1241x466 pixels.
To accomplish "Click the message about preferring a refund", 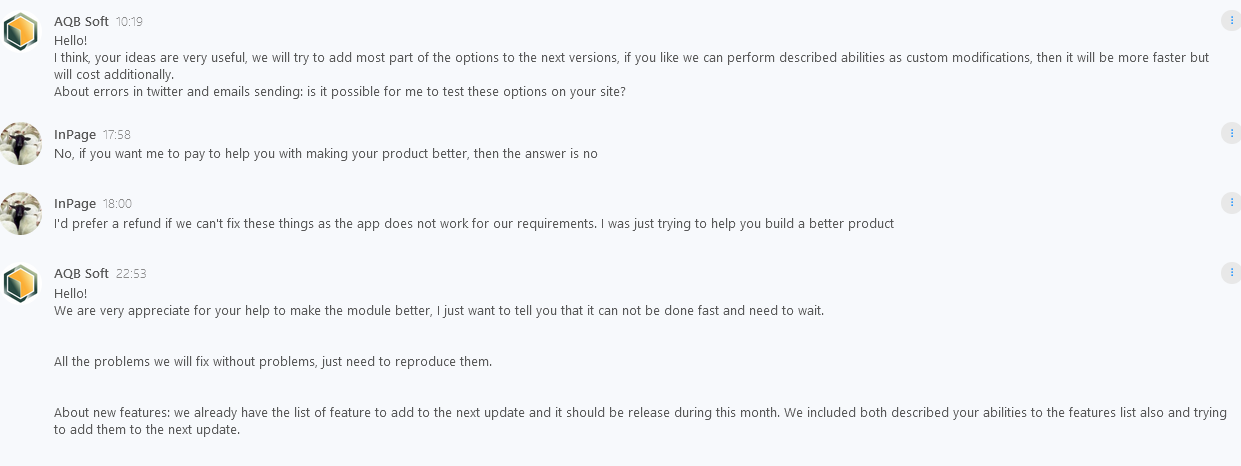I will pyautogui.click(x=473, y=224).
